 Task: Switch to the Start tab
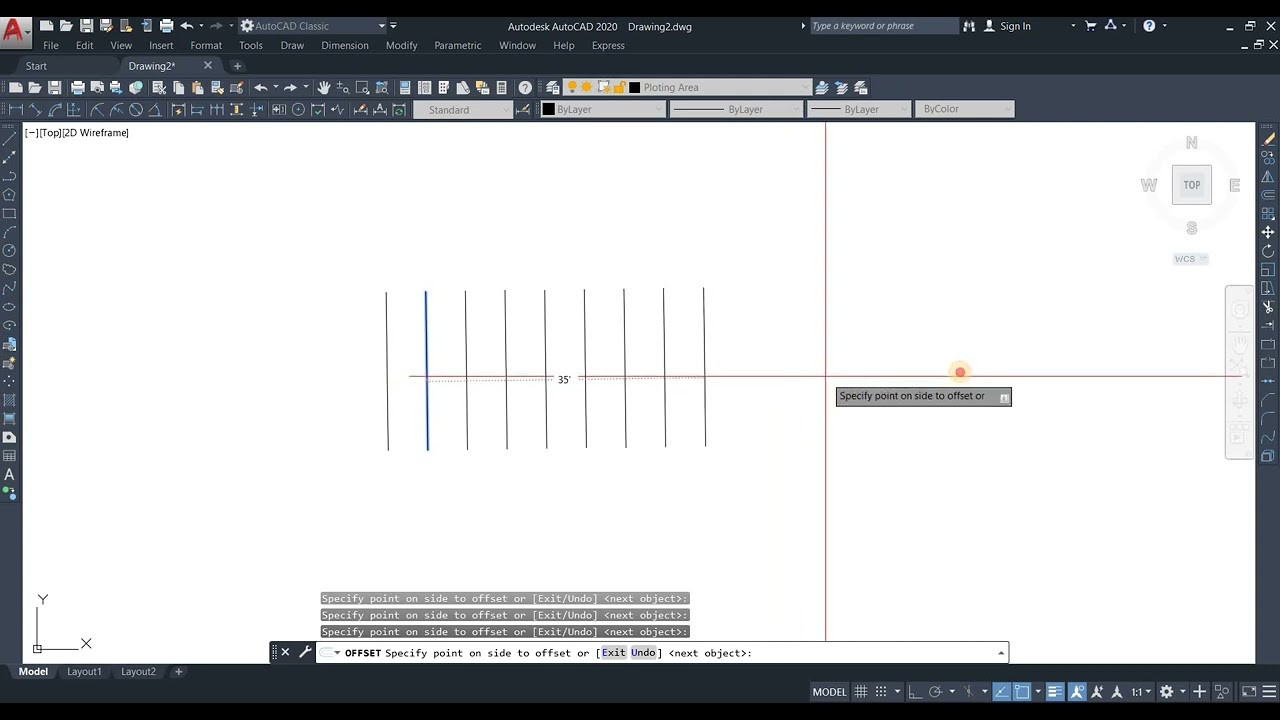coord(36,66)
